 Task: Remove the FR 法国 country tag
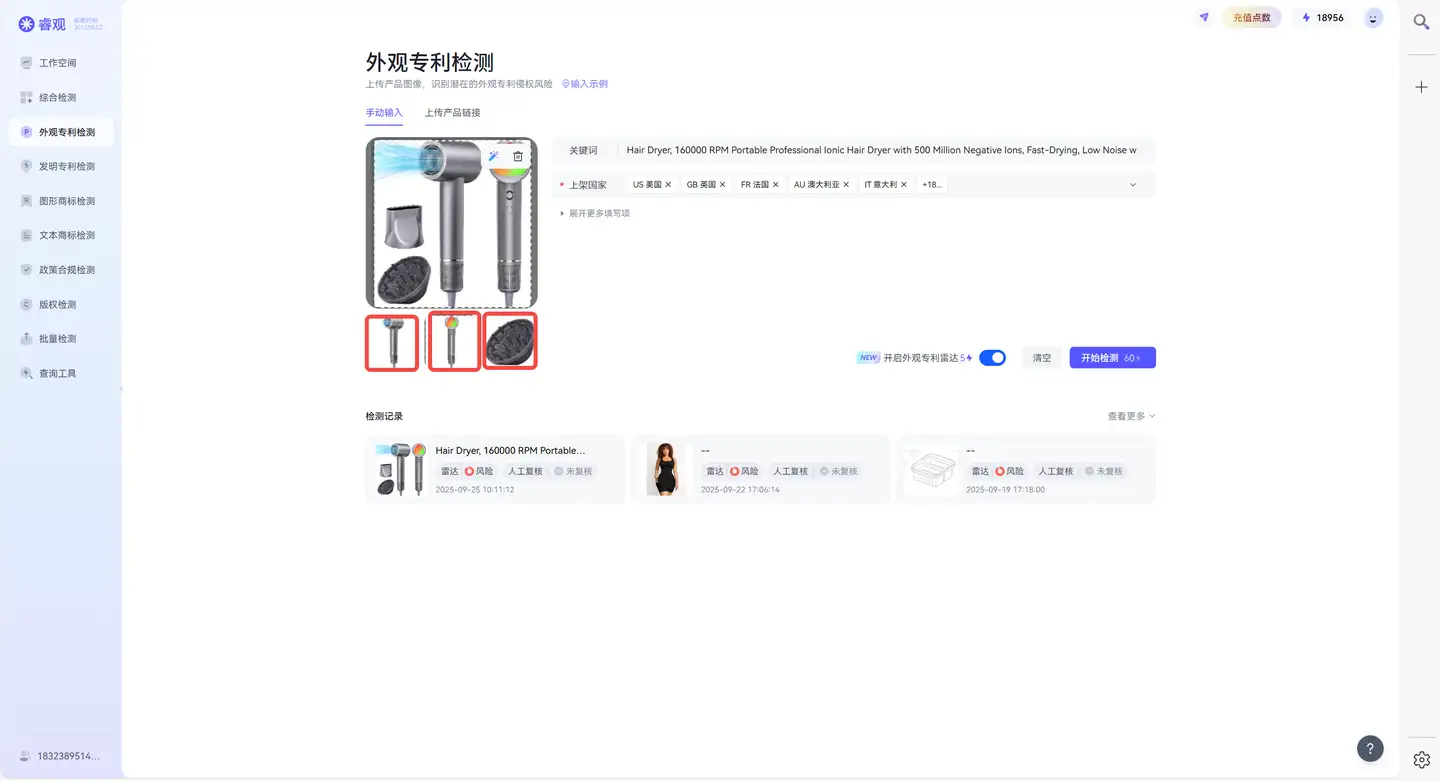click(775, 184)
